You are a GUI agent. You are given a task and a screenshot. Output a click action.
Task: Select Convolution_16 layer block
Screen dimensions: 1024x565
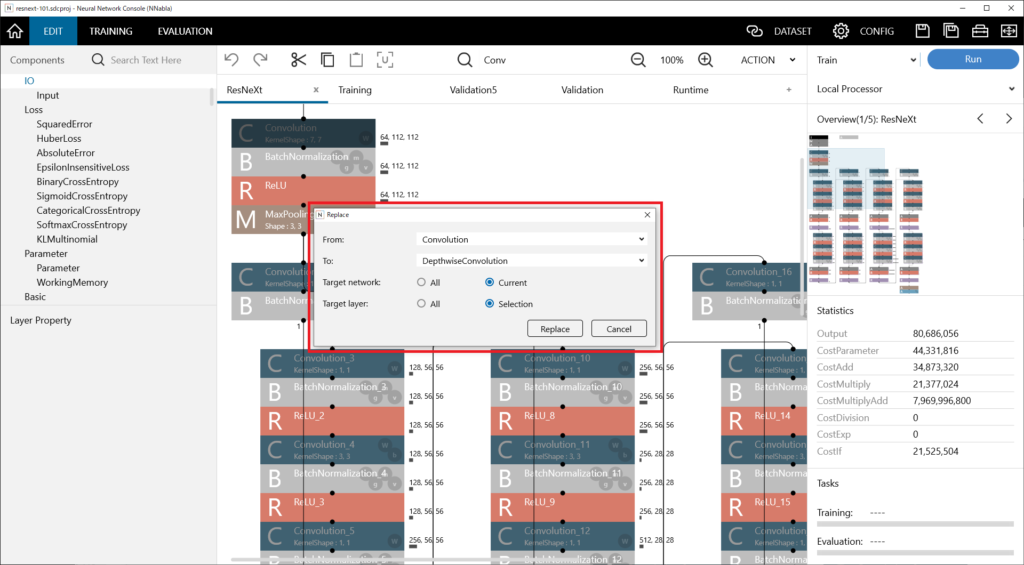(x=749, y=277)
